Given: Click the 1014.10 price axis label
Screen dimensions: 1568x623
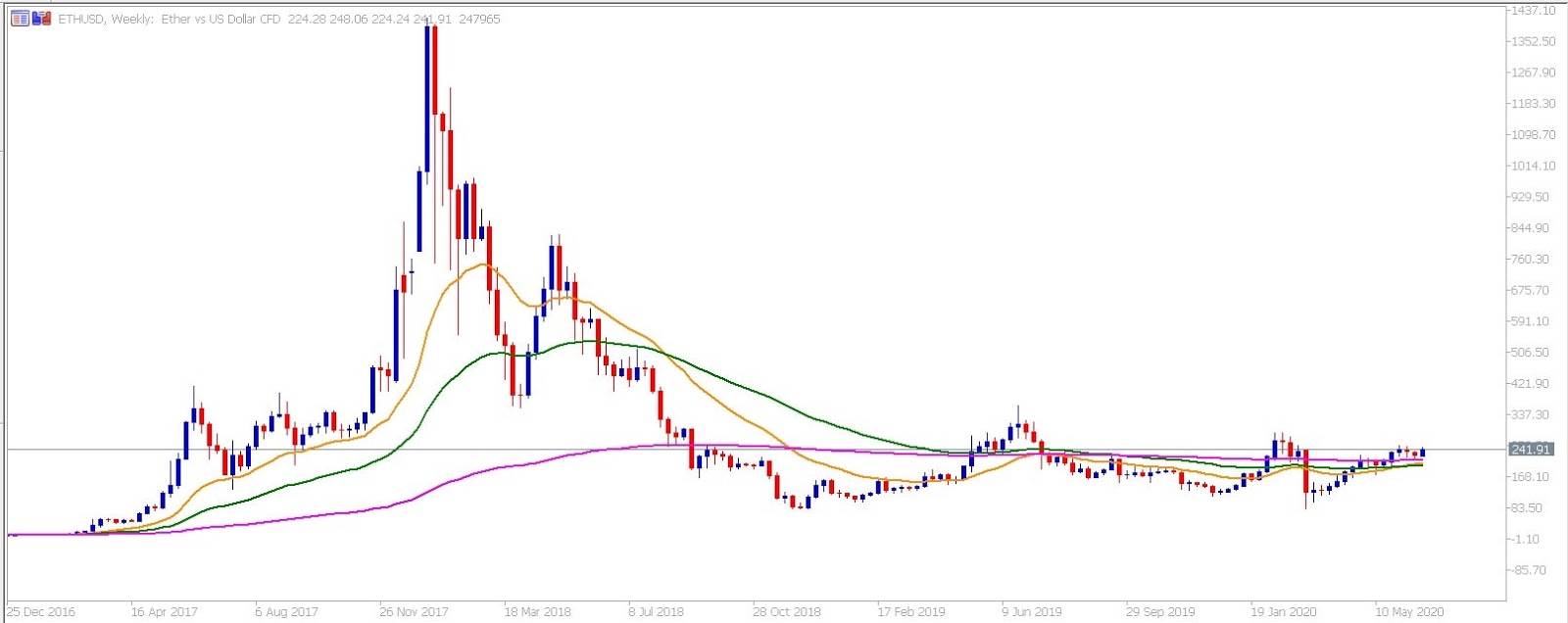Looking at the screenshot, I should pyautogui.click(x=1534, y=167).
